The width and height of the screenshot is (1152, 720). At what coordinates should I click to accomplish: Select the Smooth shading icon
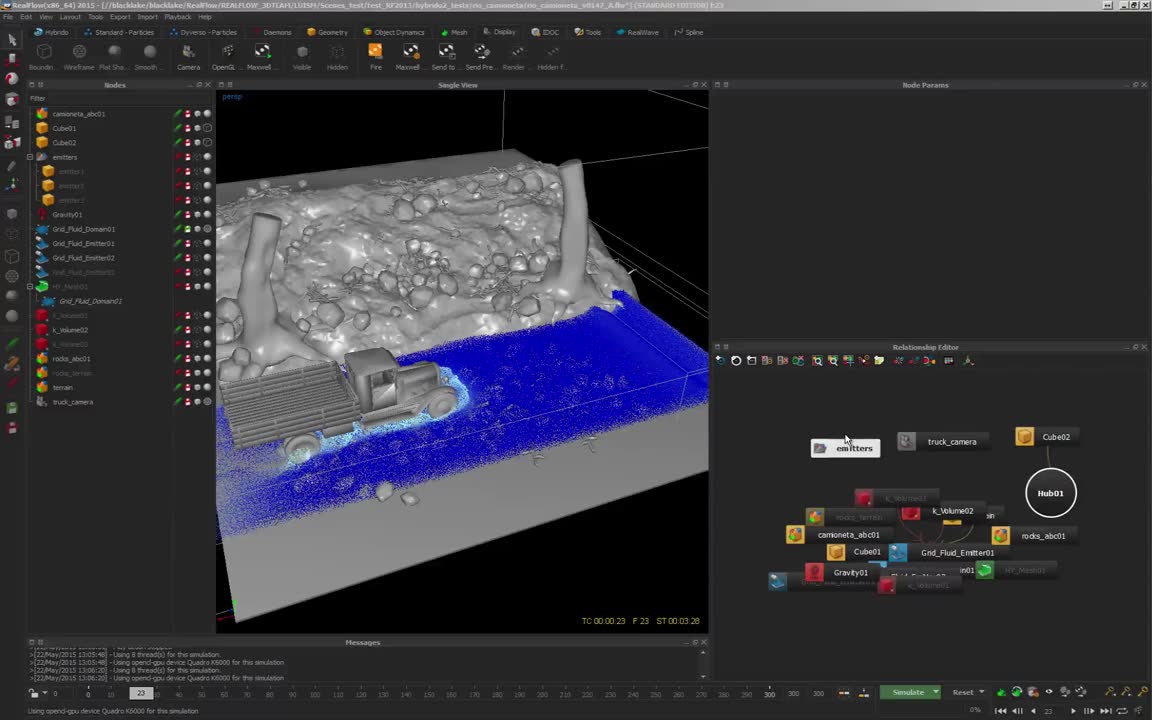click(148, 52)
